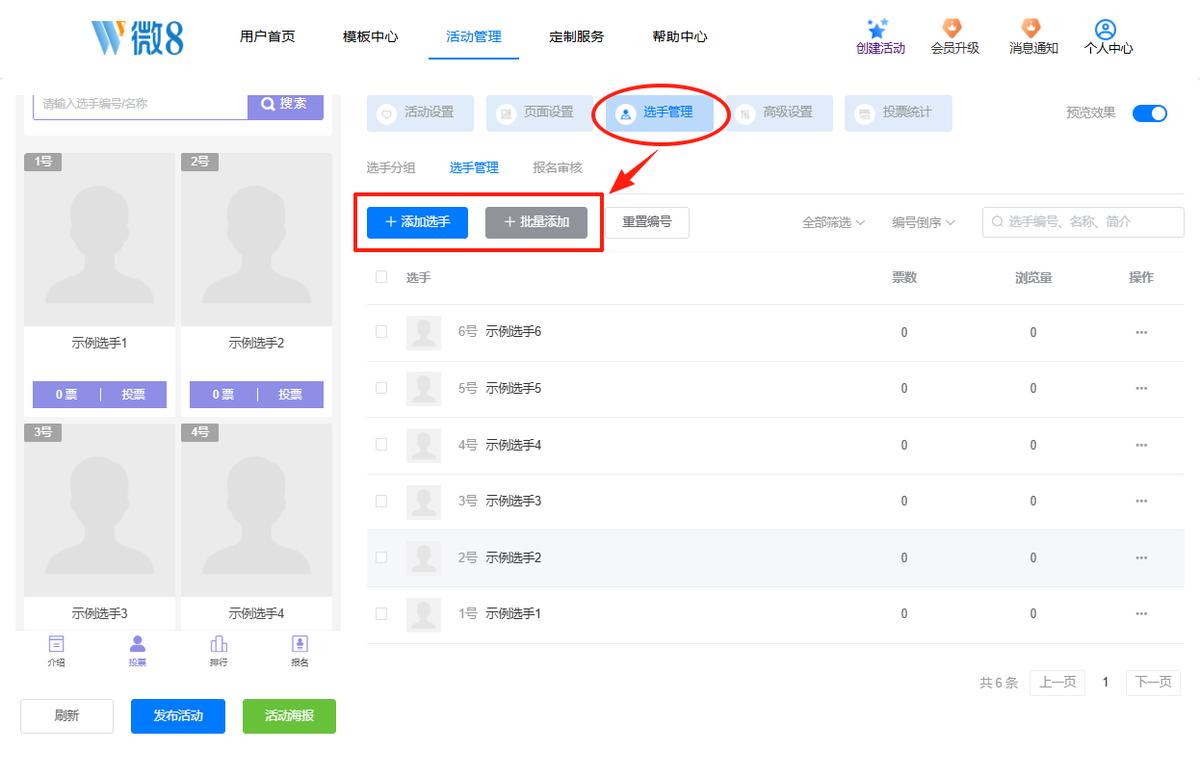Image resolution: width=1200 pixels, height=772 pixels.
Task: Open 个人中心 profile icon
Action: click(x=1105, y=29)
